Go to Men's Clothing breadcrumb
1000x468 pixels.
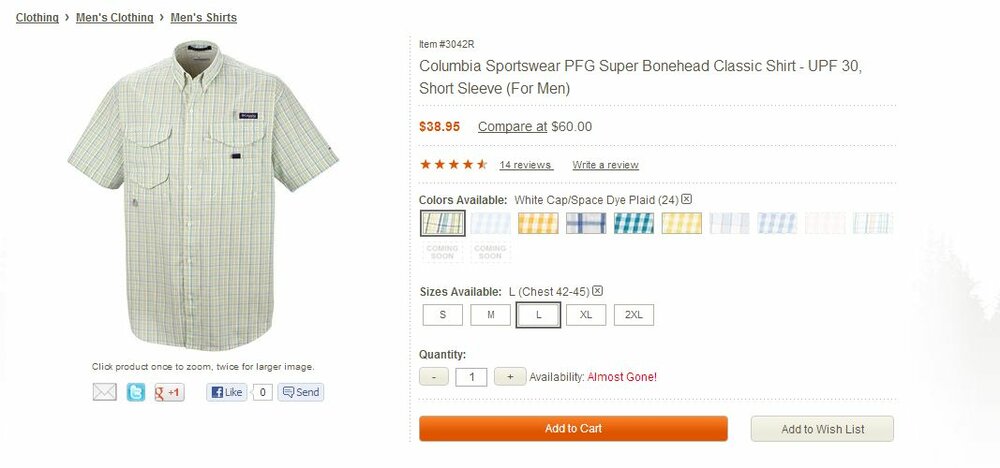click(x=112, y=18)
